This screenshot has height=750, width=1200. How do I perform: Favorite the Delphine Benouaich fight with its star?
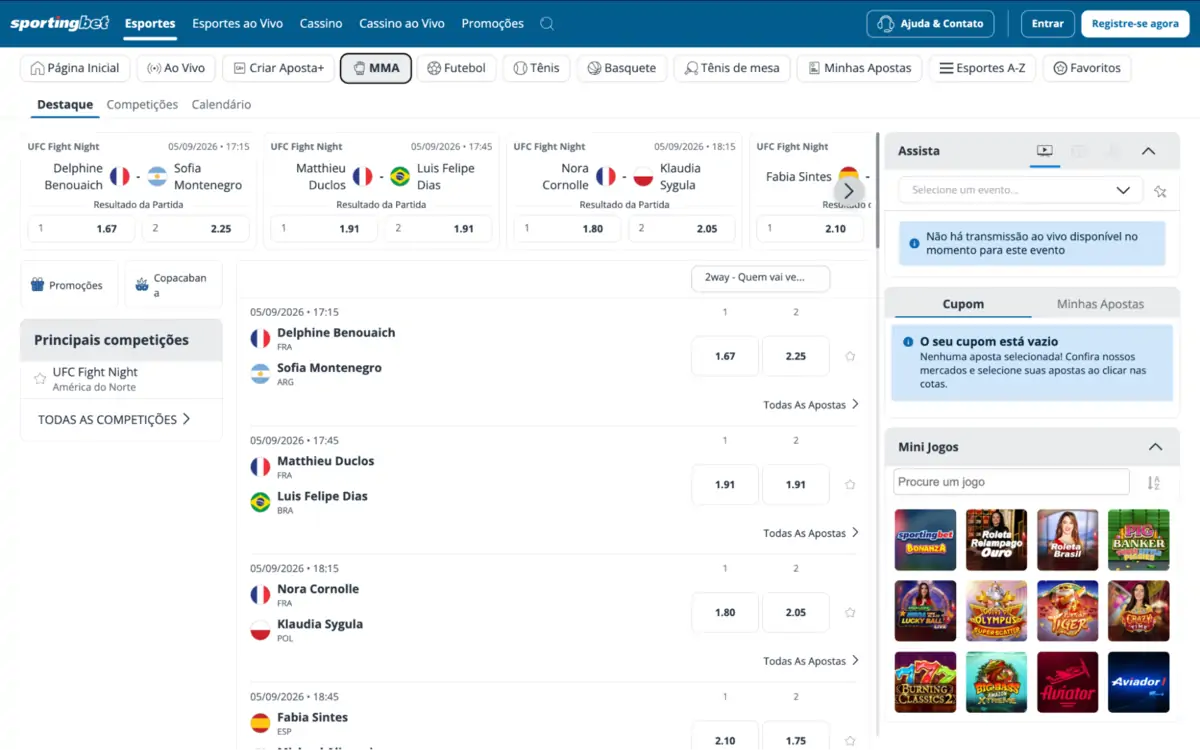pyautogui.click(x=850, y=356)
